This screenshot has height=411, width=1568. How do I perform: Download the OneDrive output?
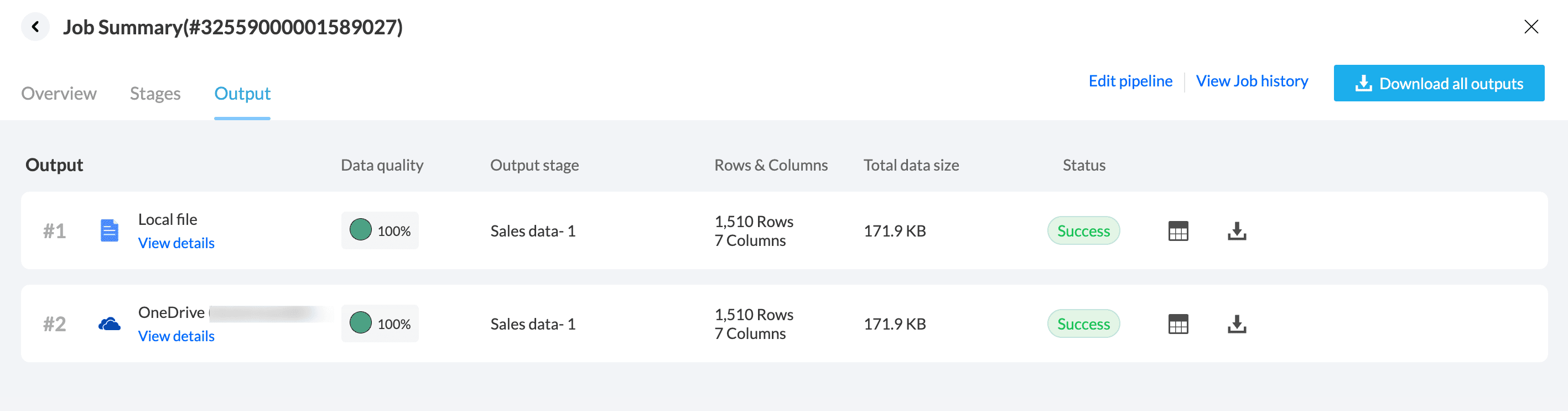pos(1236,325)
